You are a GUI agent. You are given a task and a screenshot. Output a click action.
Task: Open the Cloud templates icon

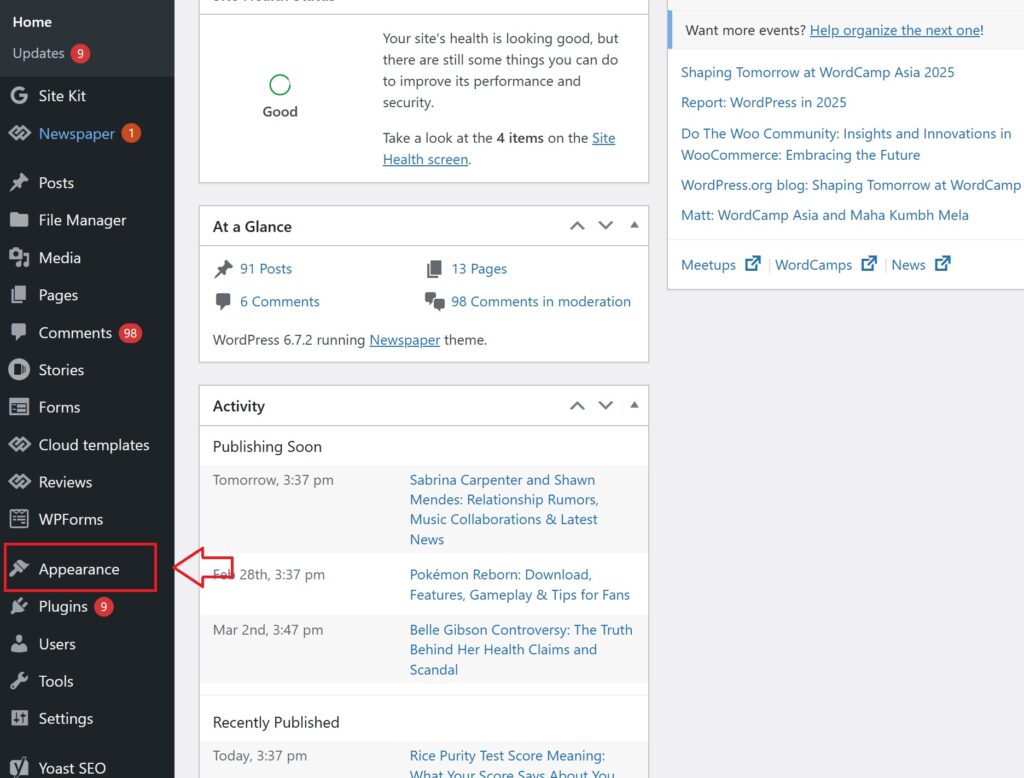click(x=19, y=445)
